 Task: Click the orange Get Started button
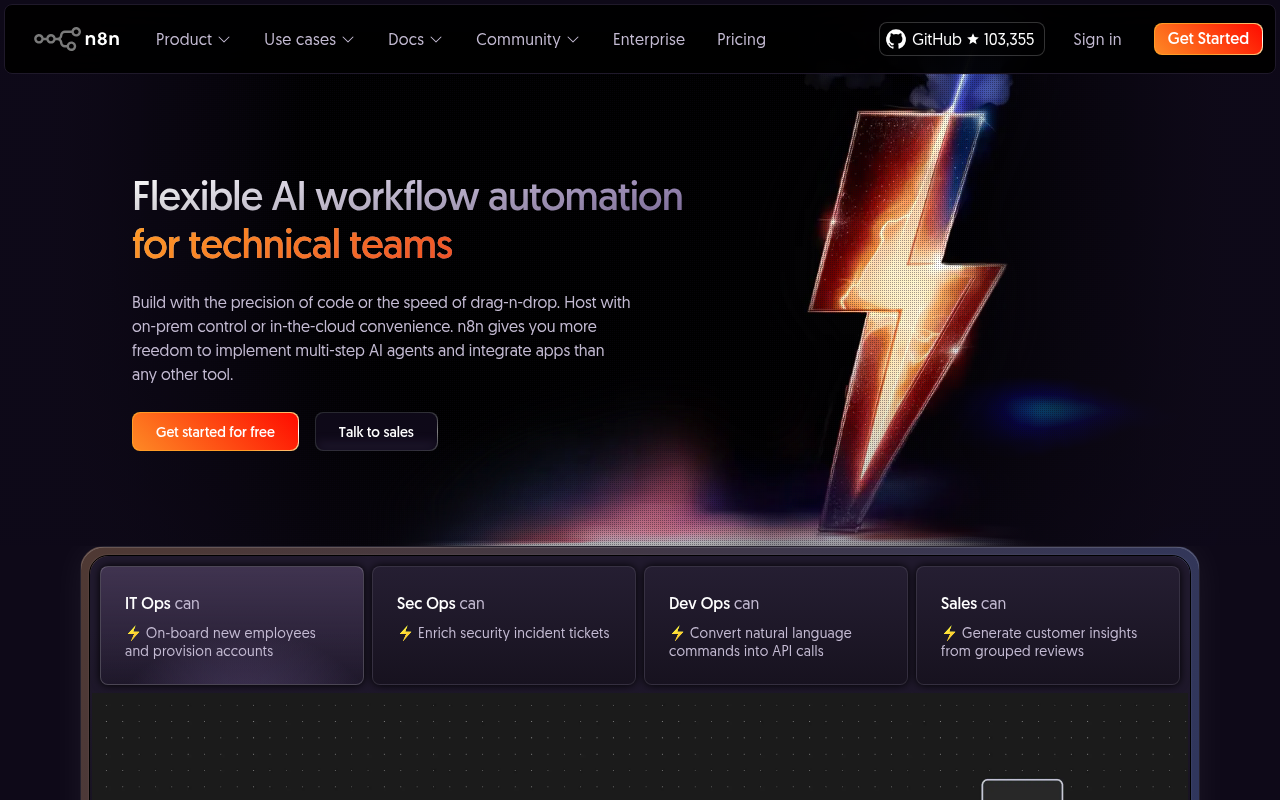pos(1208,39)
